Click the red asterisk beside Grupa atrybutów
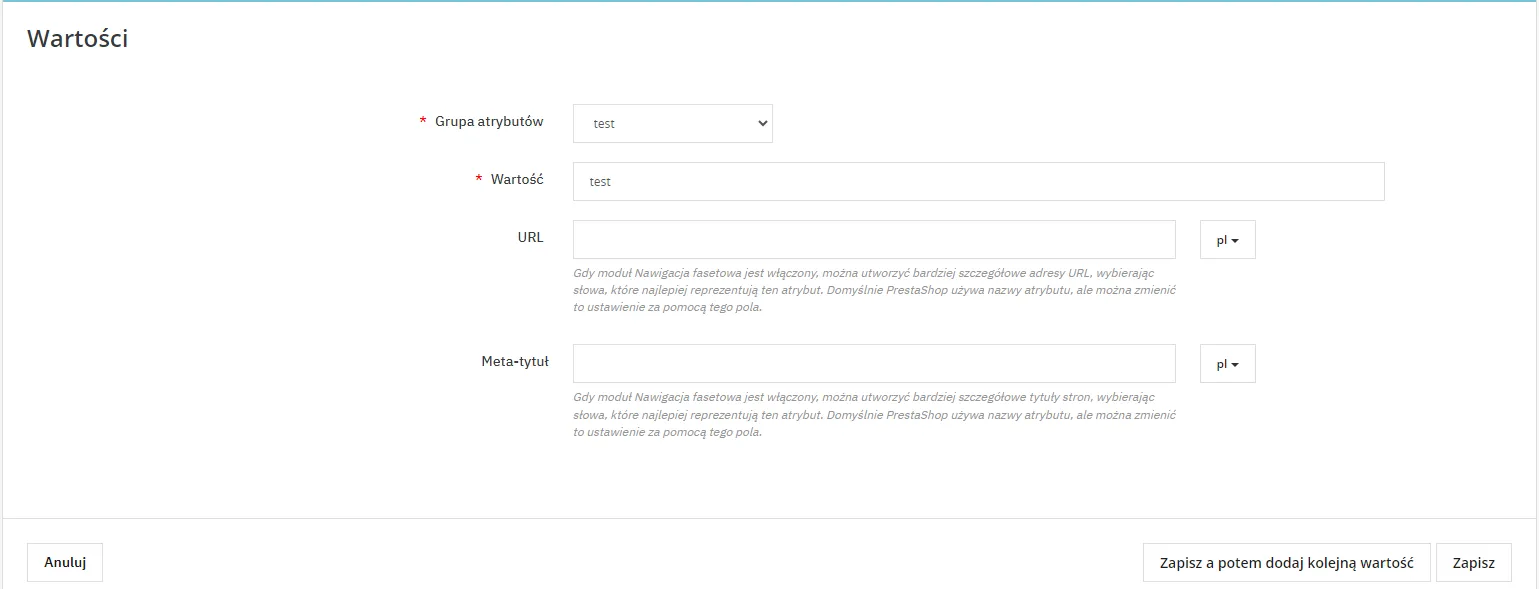 pyautogui.click(x=422, y=122)
